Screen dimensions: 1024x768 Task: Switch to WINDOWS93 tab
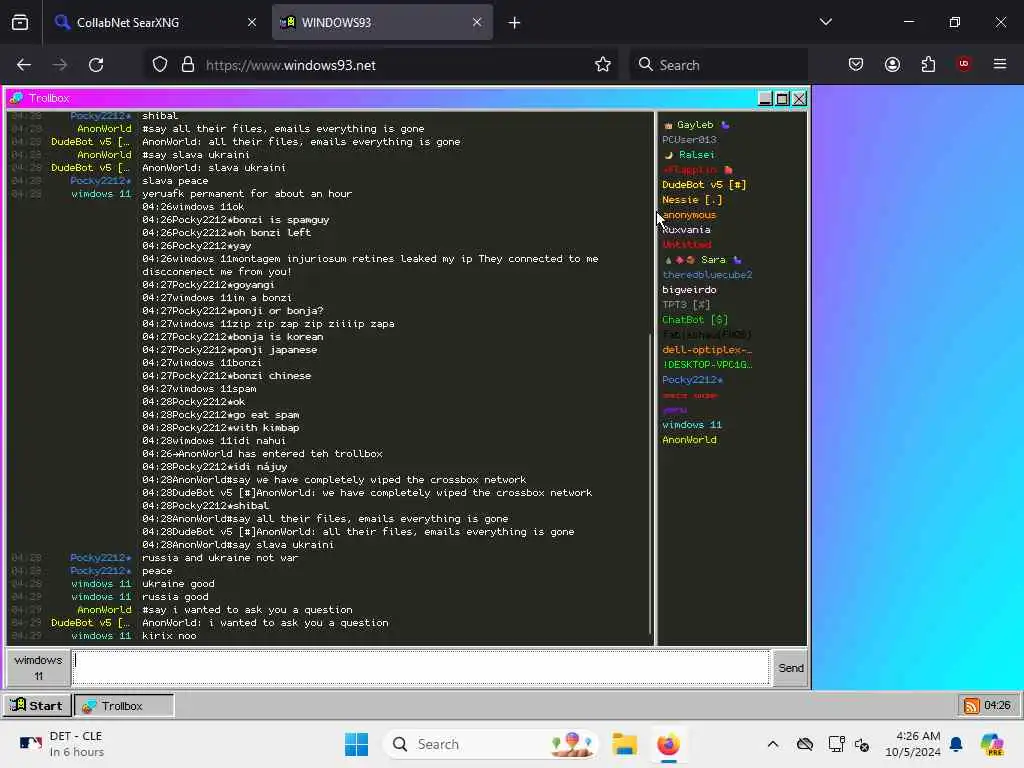point(382,22)
